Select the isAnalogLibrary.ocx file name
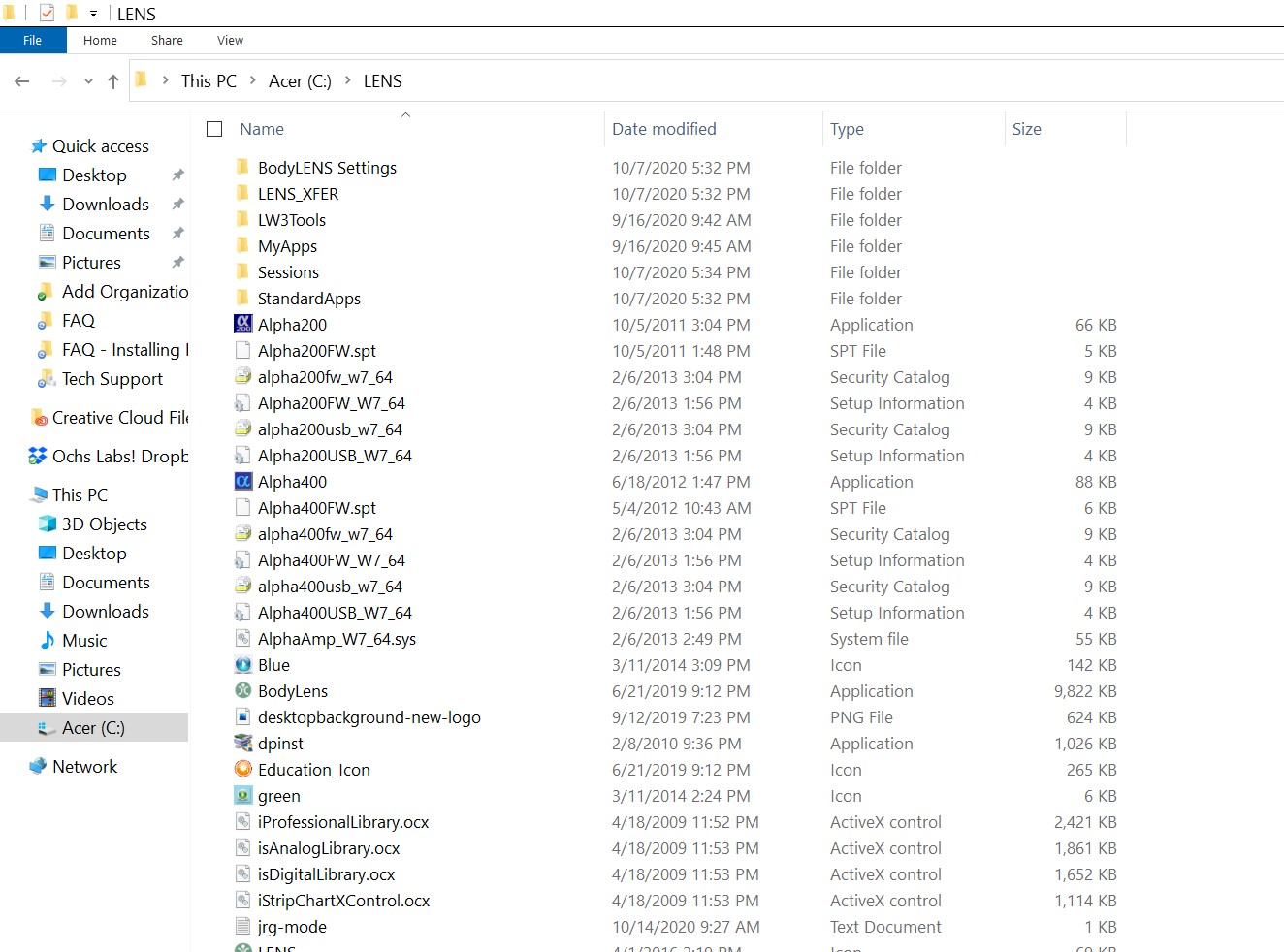Viewport: 1284px width, 952px height. point(329,847)
